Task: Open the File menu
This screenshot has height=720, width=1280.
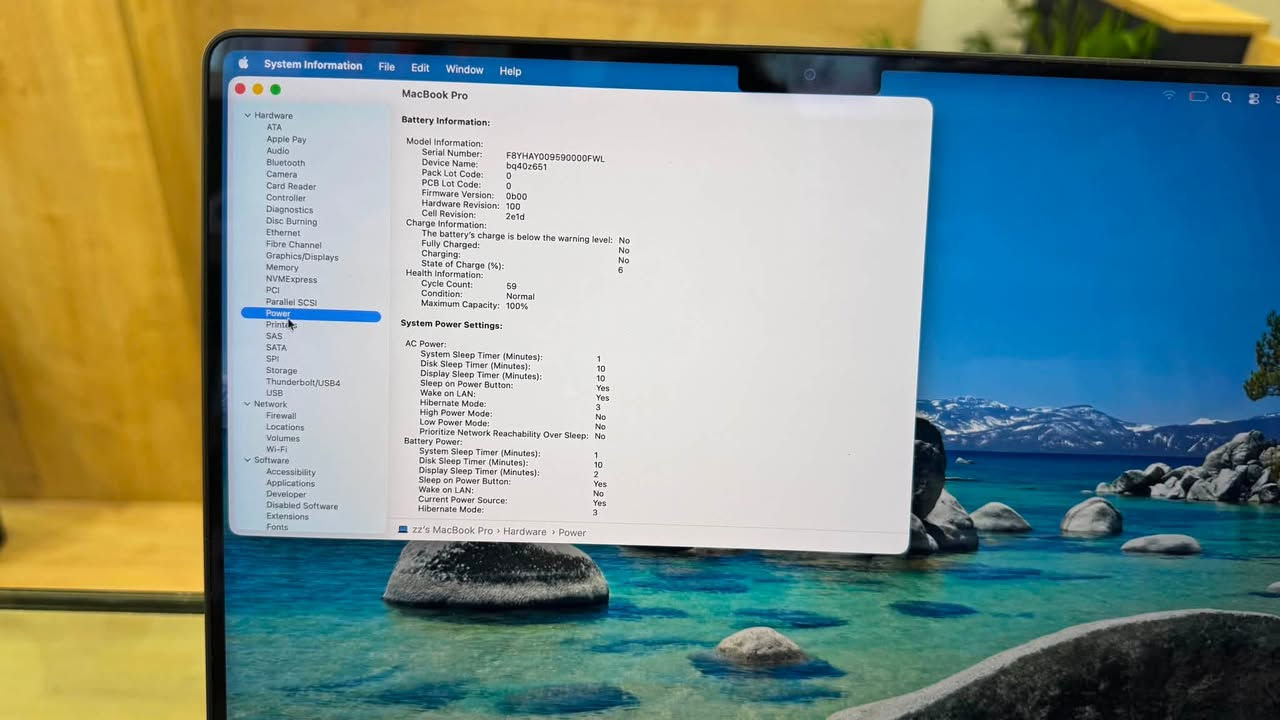Action: point(387,67)
